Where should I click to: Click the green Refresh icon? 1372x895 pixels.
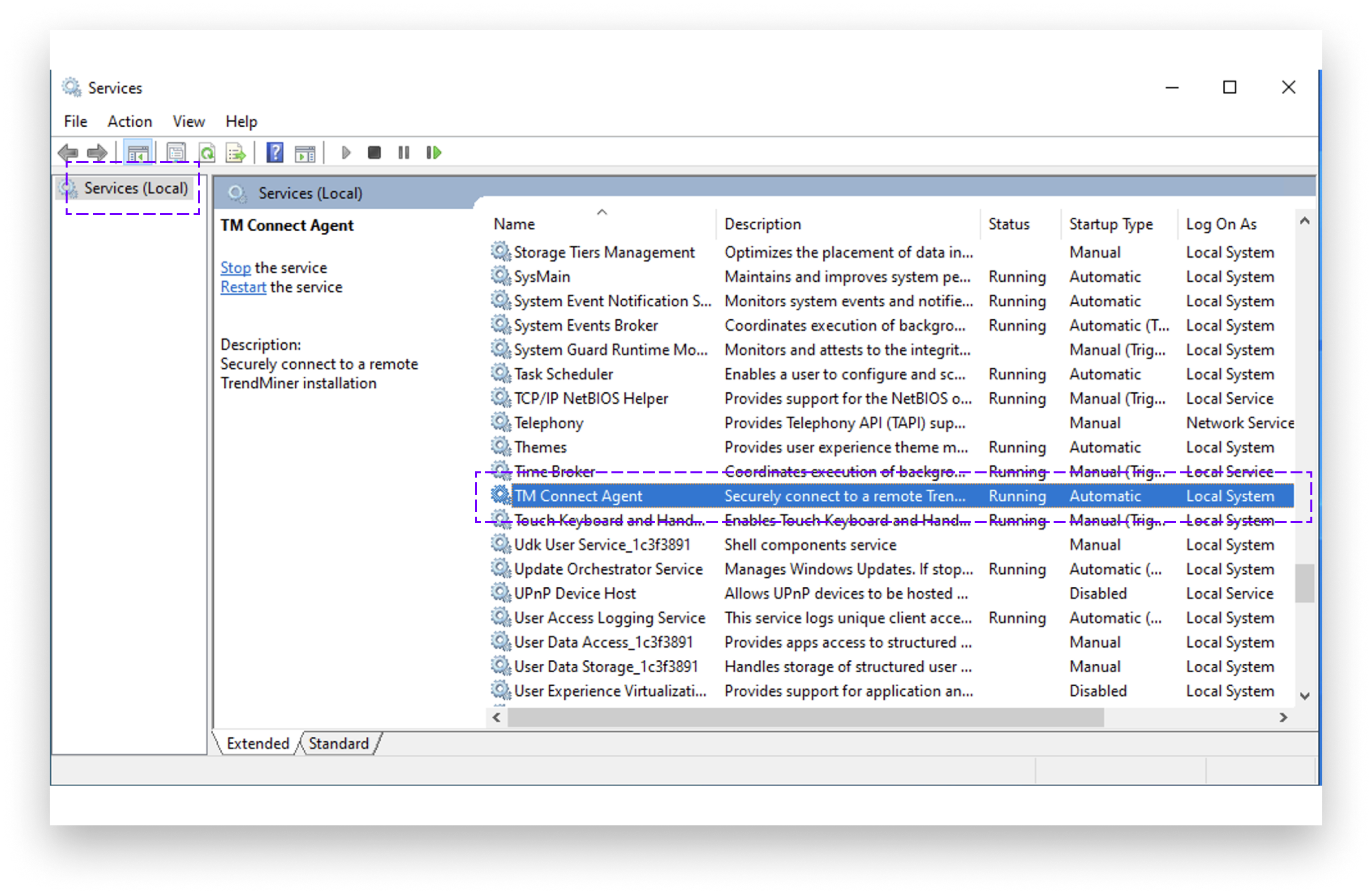(x=206, y=153)
